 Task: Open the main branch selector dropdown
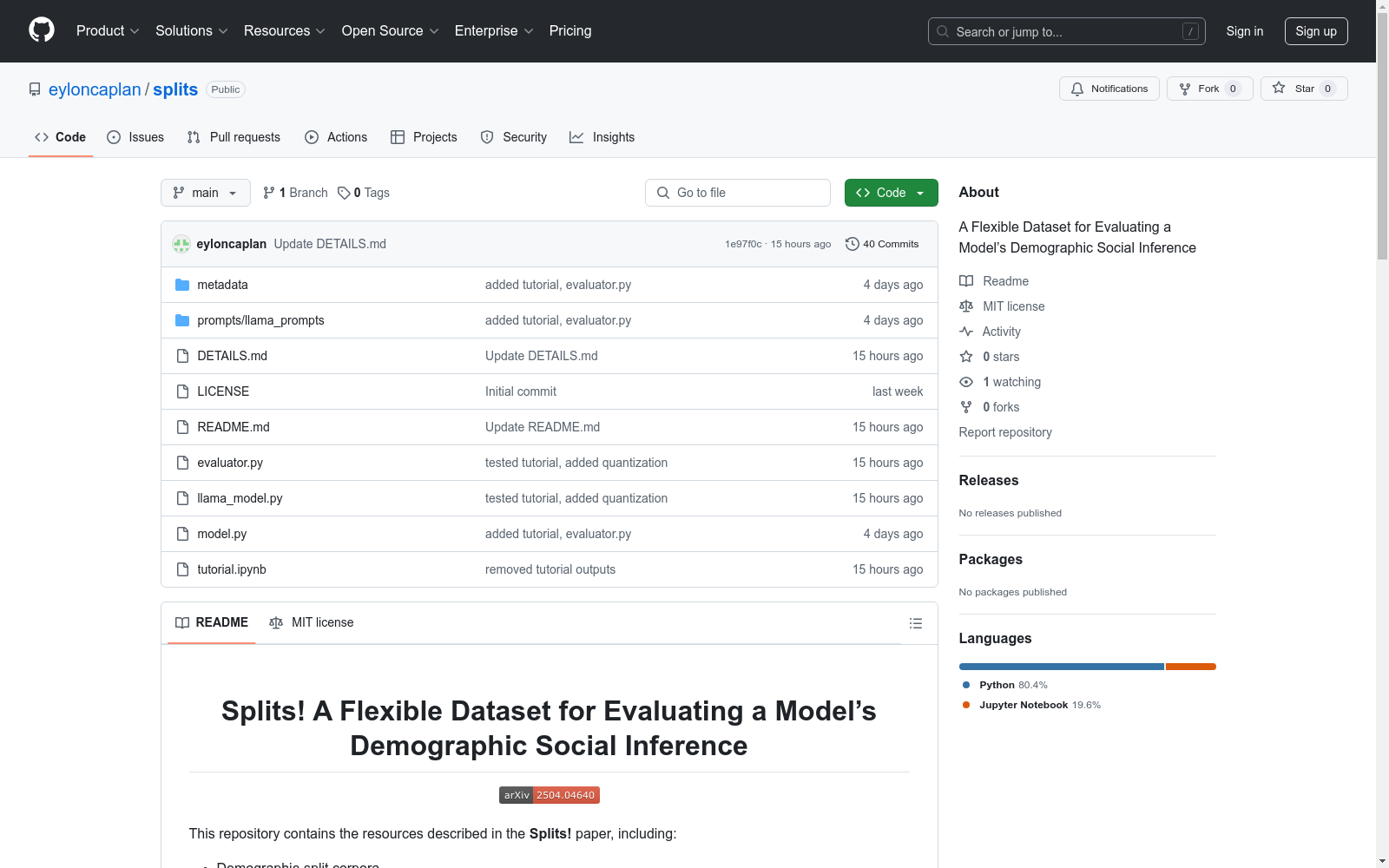pyautogui.click(x=206, y=193)
